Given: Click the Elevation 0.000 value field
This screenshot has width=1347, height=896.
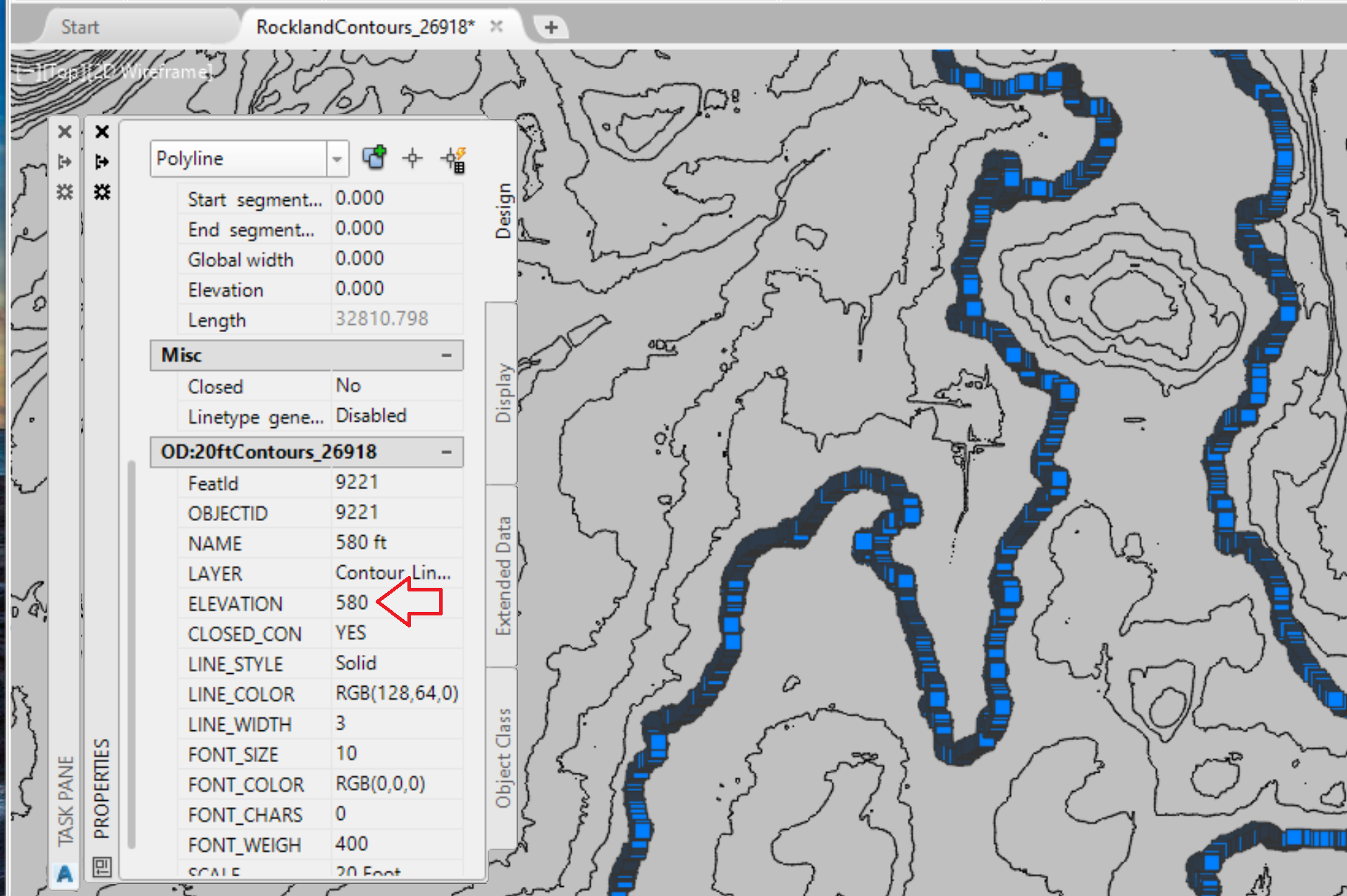Looking at the screenshot, I should pos(397,289).
